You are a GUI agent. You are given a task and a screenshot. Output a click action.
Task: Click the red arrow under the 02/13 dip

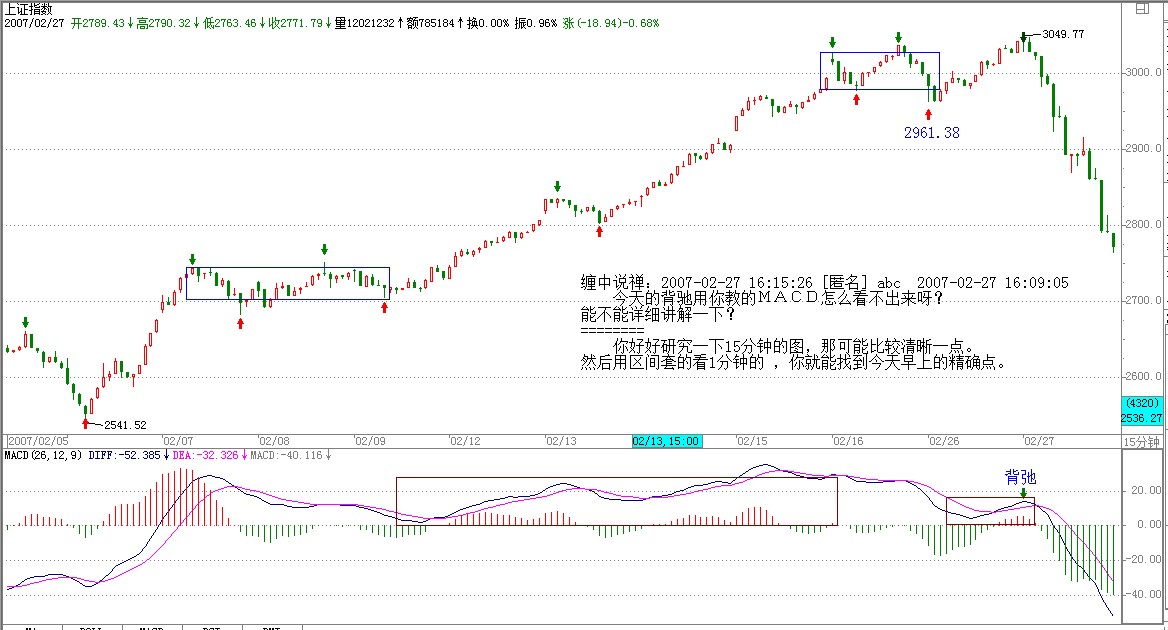click(x=599, y=232)
